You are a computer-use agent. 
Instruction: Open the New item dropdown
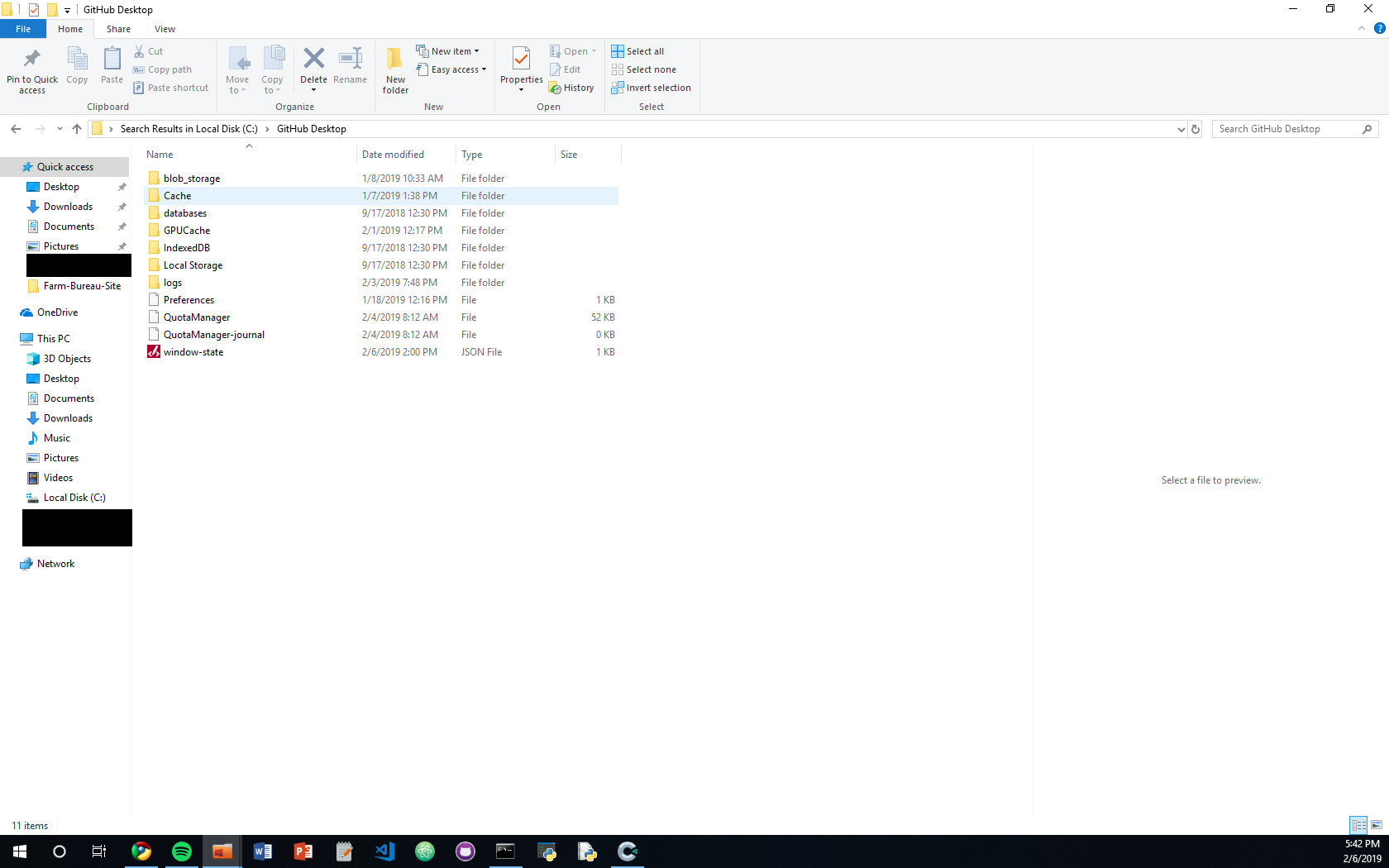[447, 51]
